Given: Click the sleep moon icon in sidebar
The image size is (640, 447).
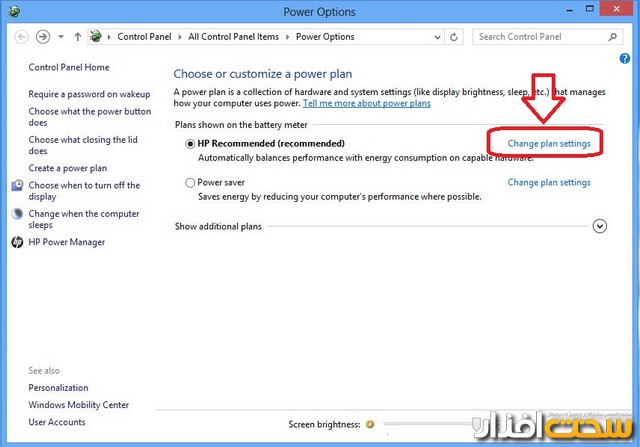Looking at the screenshot, I should tap(17, 214).
